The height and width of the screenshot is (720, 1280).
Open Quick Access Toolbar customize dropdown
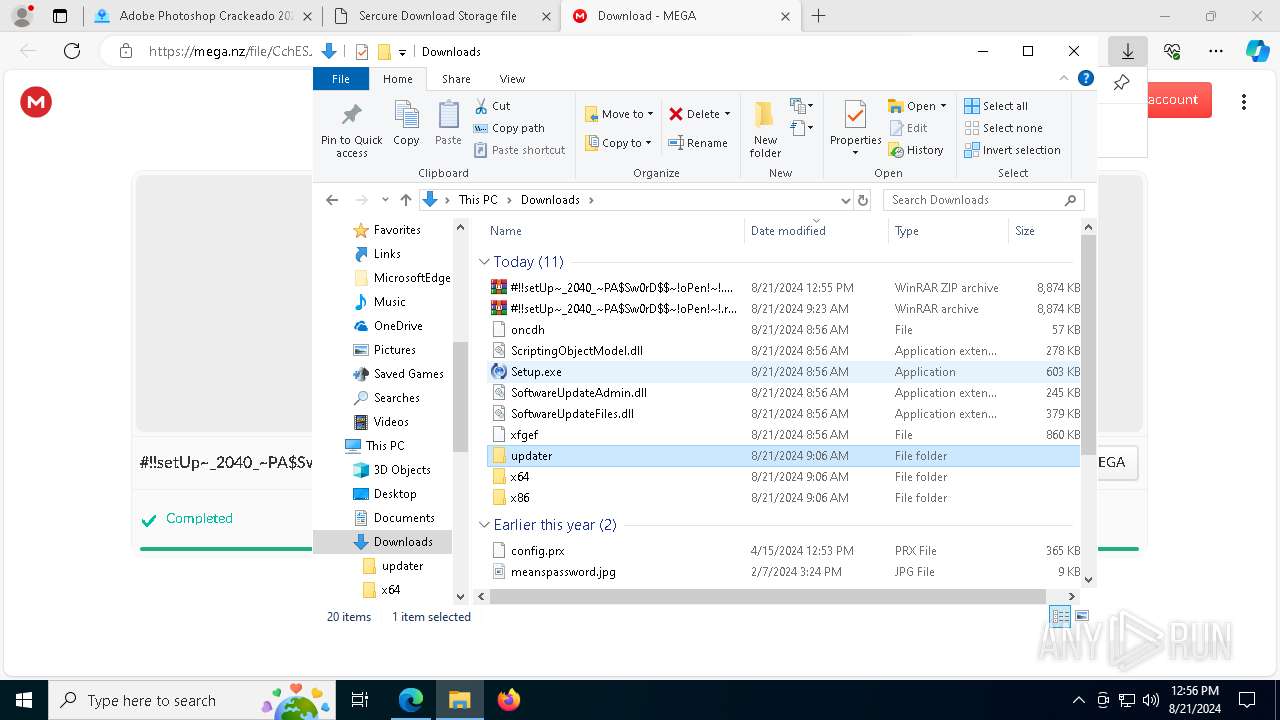[402, 52]
